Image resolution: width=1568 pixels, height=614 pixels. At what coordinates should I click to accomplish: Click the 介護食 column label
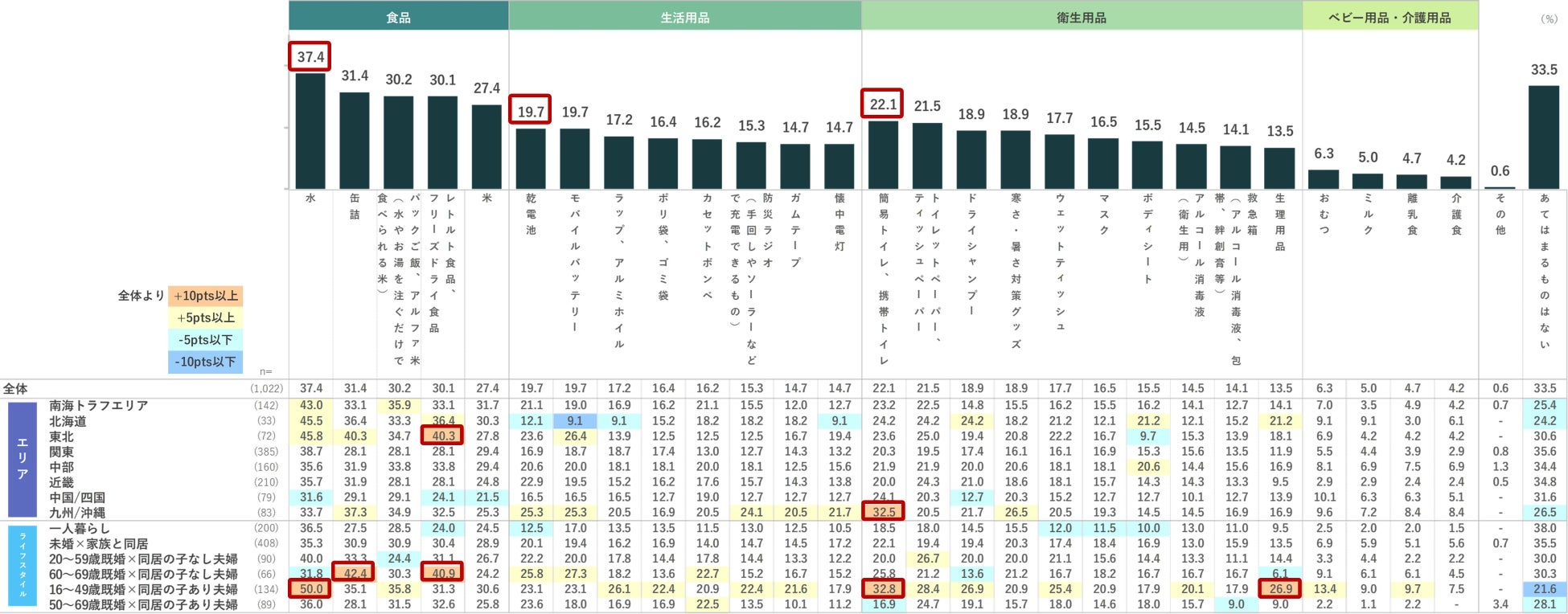coord(1456,214)
